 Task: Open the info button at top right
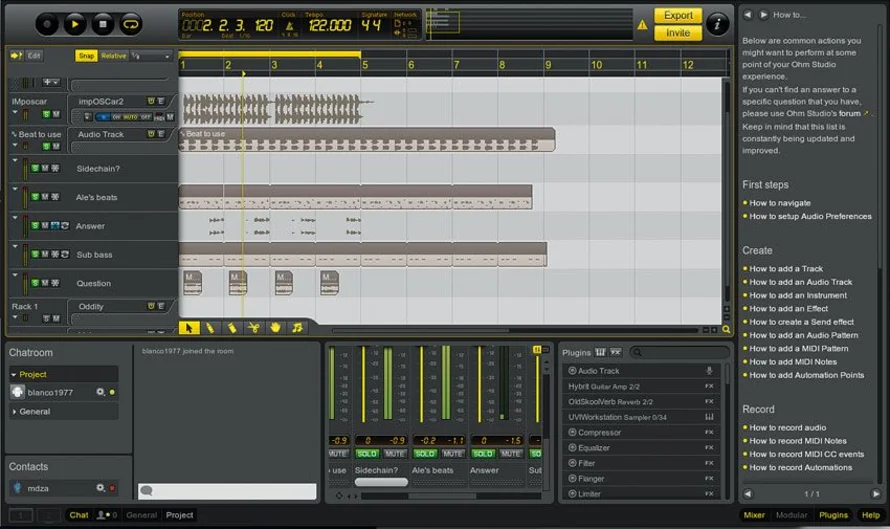tap(717, 23)
